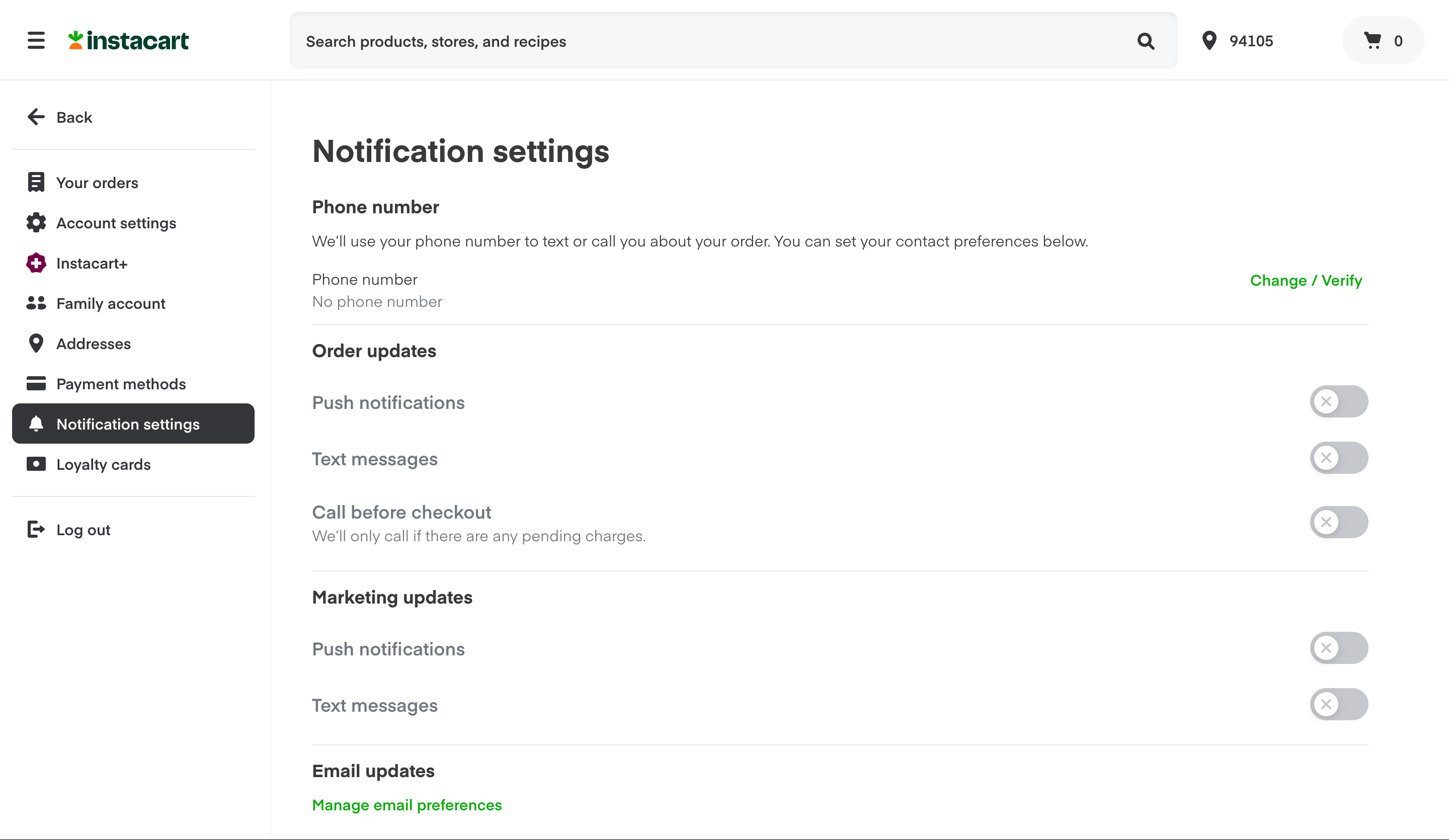This screenshot has width=1449, height=840.
Task: Open Your orders menu item
Action: tap(133, 182)
